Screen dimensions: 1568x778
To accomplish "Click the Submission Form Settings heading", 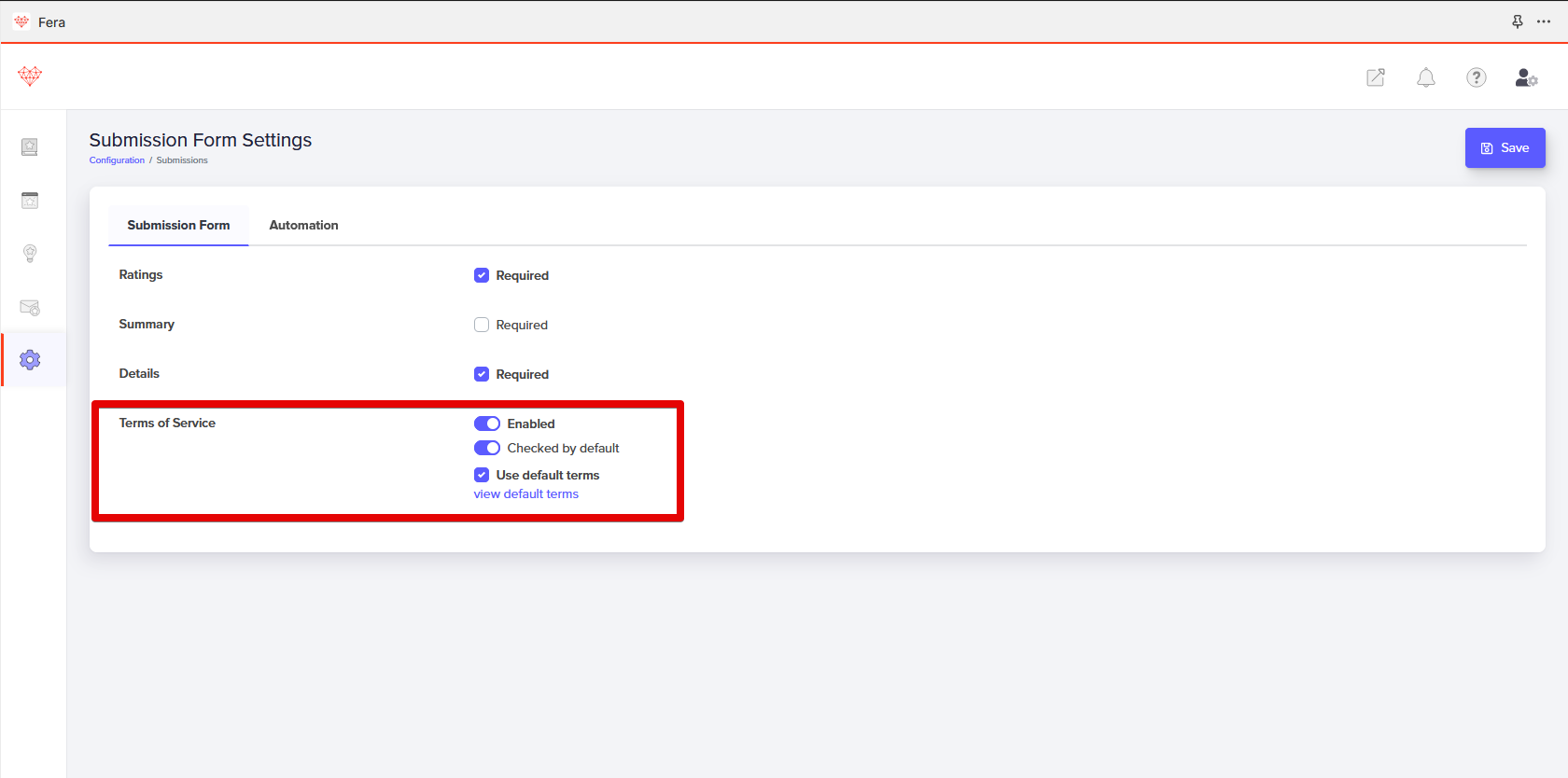I will coord(201,140).
